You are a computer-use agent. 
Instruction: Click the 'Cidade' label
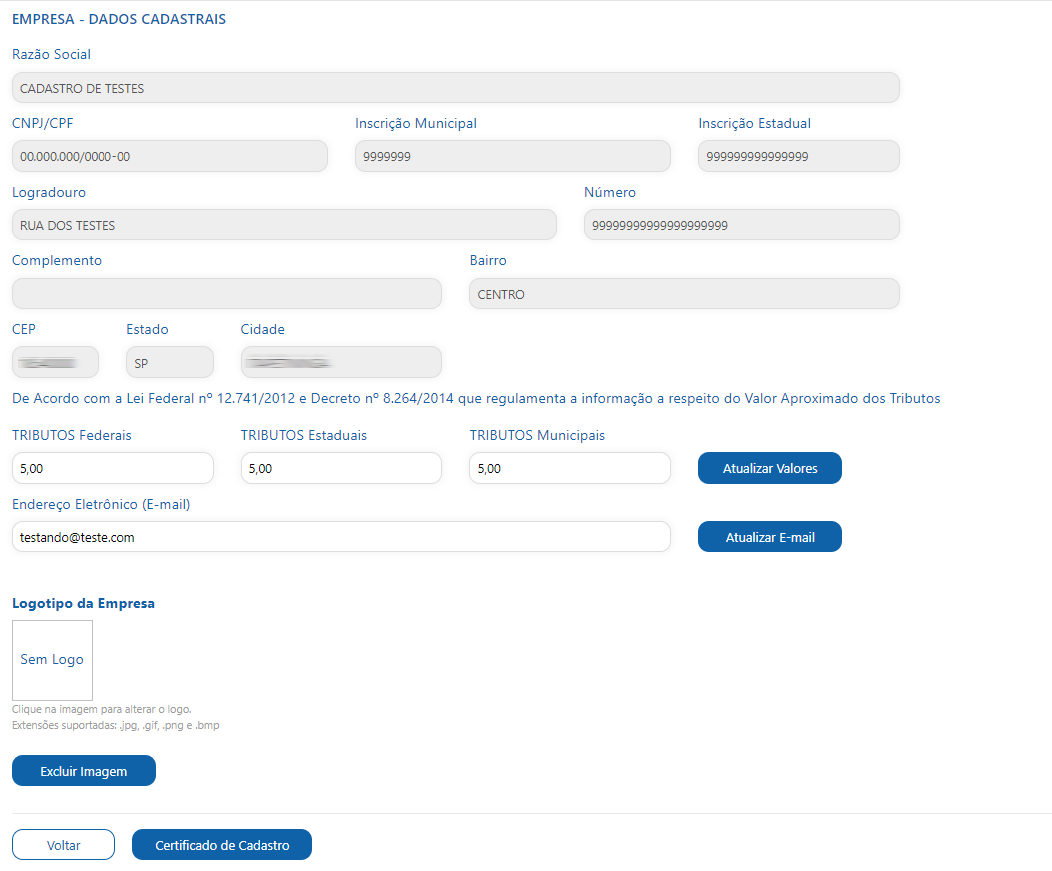[262, 329]
